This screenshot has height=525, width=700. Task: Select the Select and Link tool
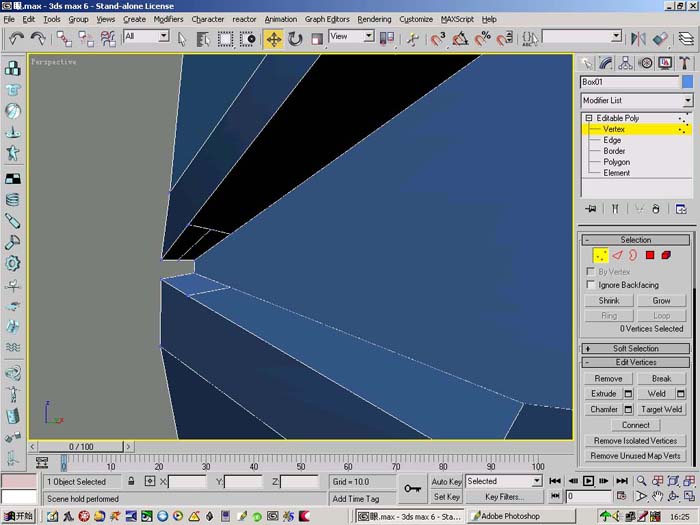coord(64,39)
